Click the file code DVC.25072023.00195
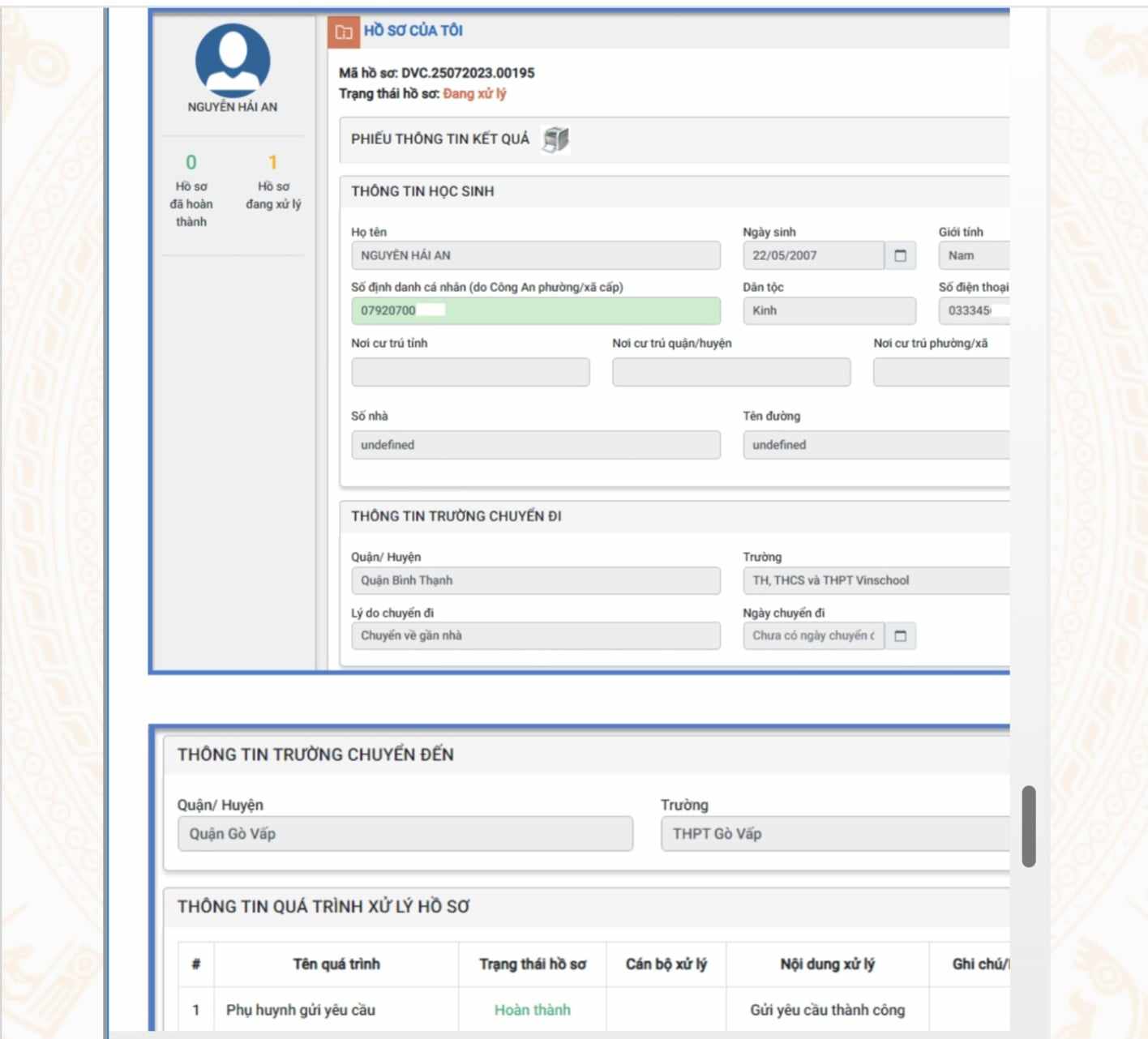This screenshot has width=1148, height=1039. click(x=468, y=73)
